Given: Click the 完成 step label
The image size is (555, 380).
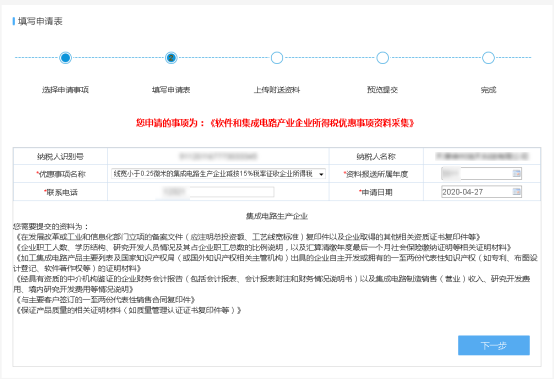Looking at the screenshot, I should point(488,90).
